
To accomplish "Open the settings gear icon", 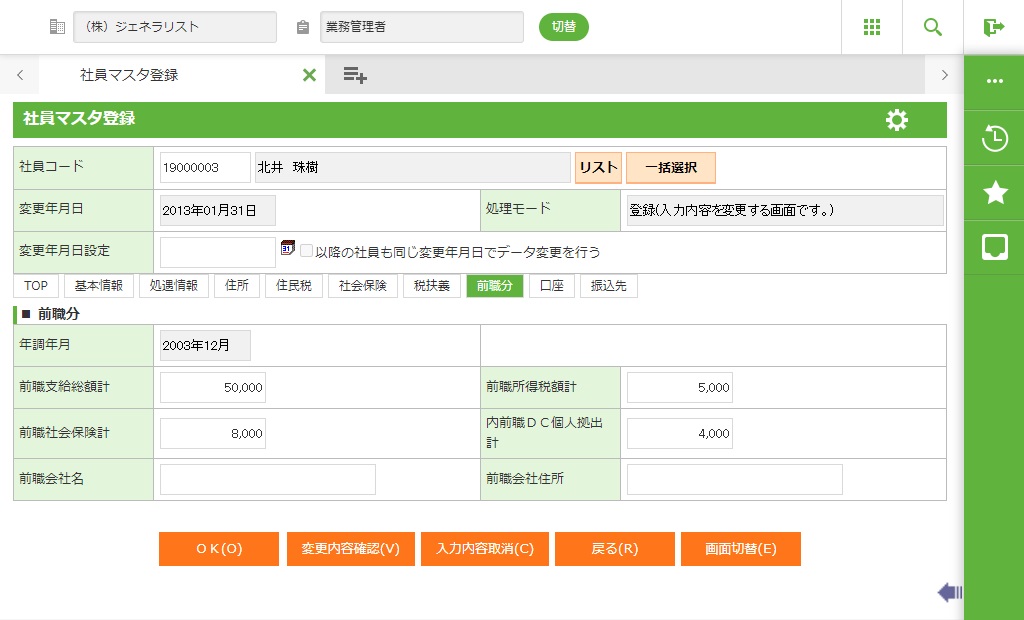I will (897, 120).
